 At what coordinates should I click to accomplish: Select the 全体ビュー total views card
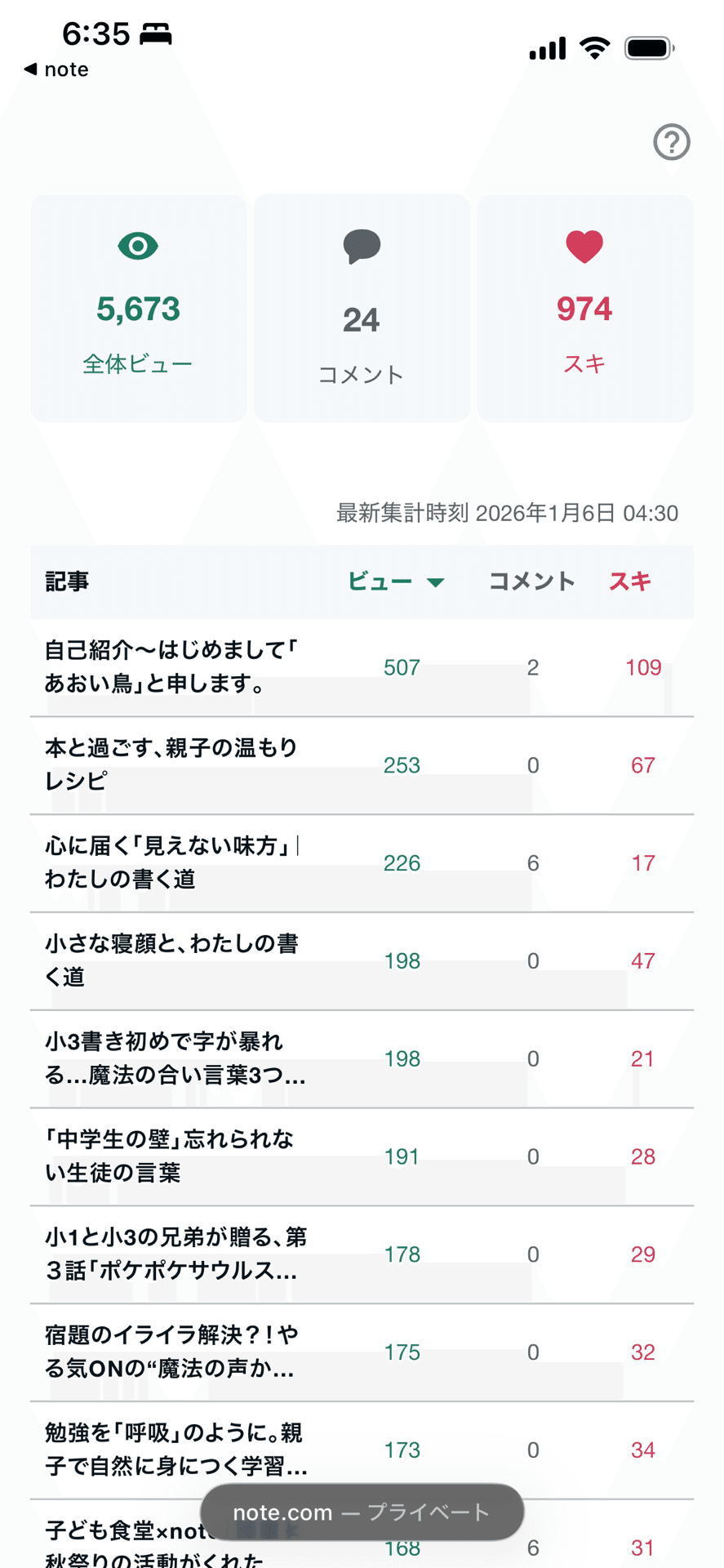138,308
